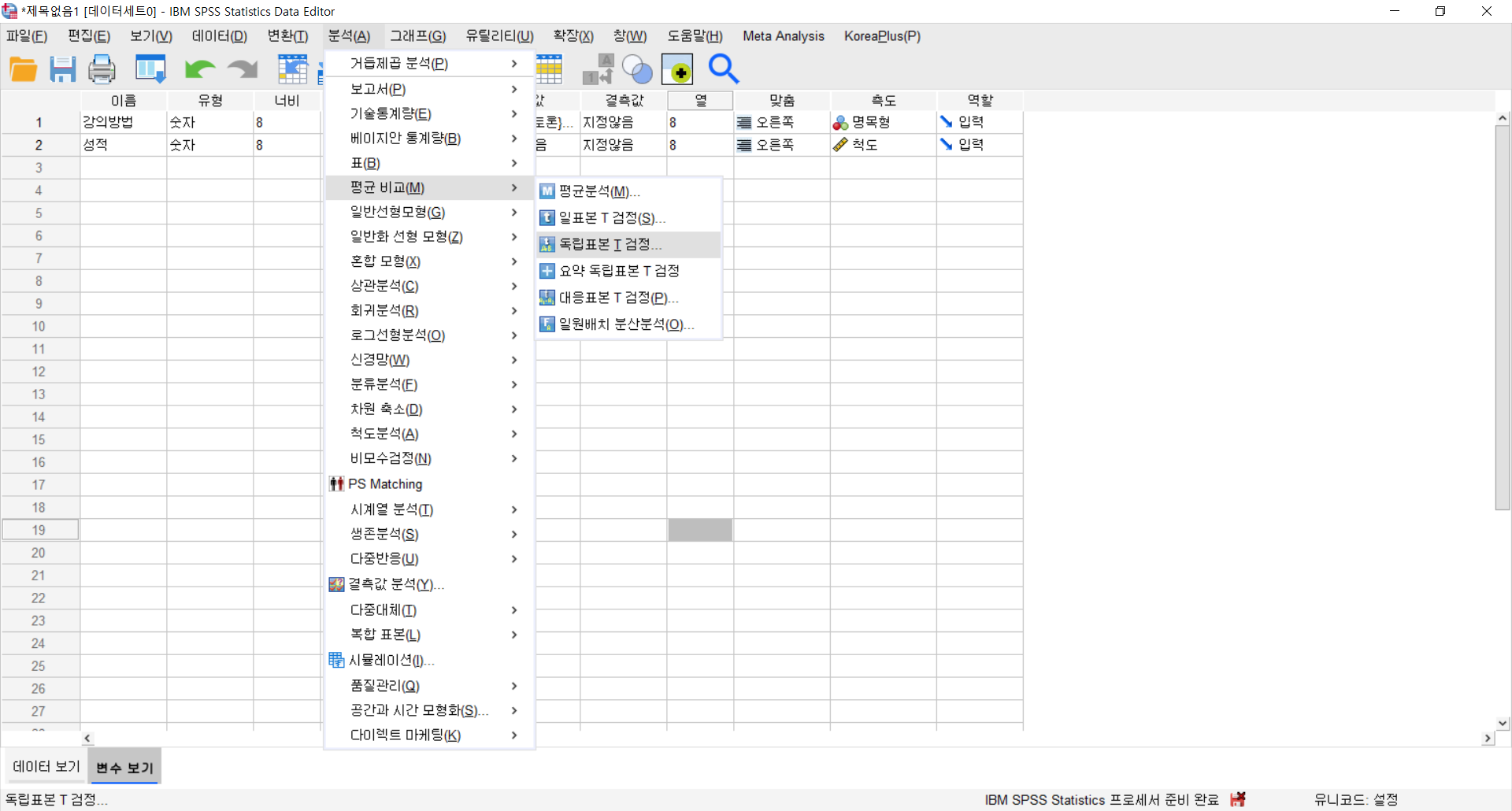Click the open folder toolbar icon

[24, 70]
